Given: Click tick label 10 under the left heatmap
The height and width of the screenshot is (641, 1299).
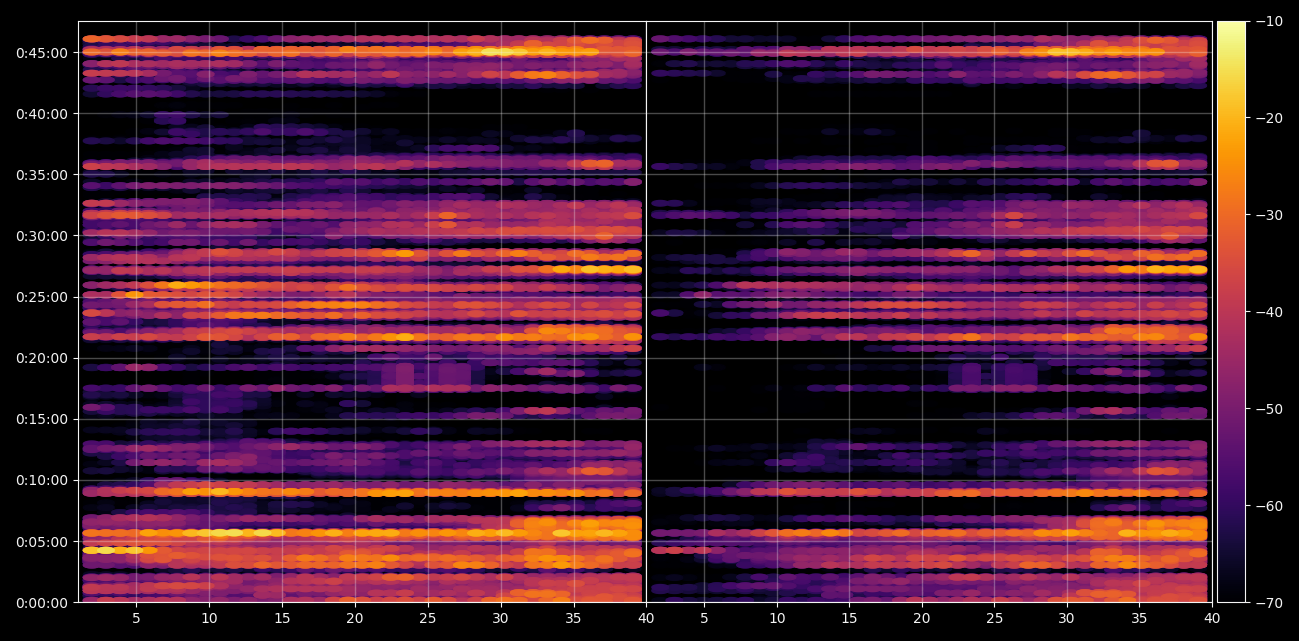Looking at the screenshot, I should [209, 619].
